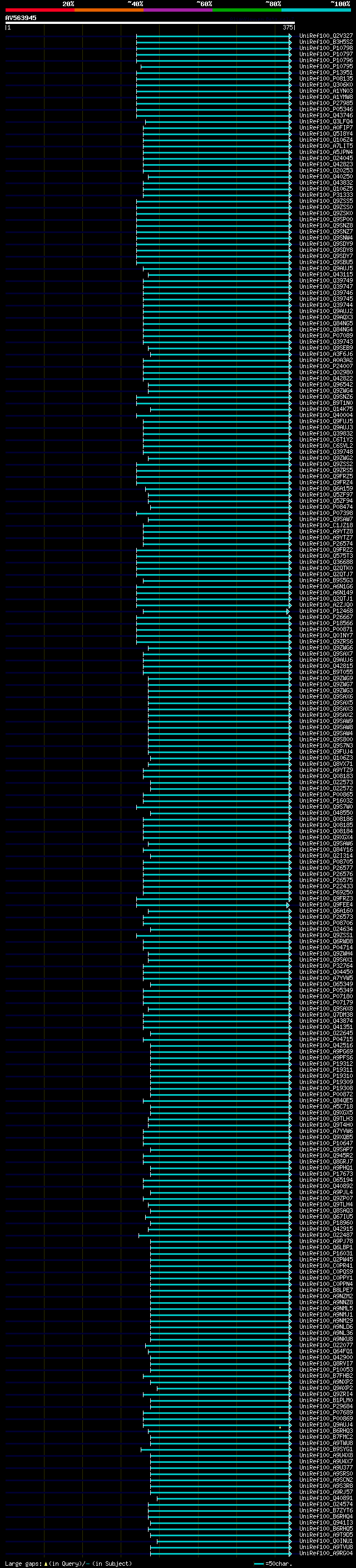Screen dimensions: 356x1568
Task: Open hit UniRef100_Q43115
Action: (325, 275)
